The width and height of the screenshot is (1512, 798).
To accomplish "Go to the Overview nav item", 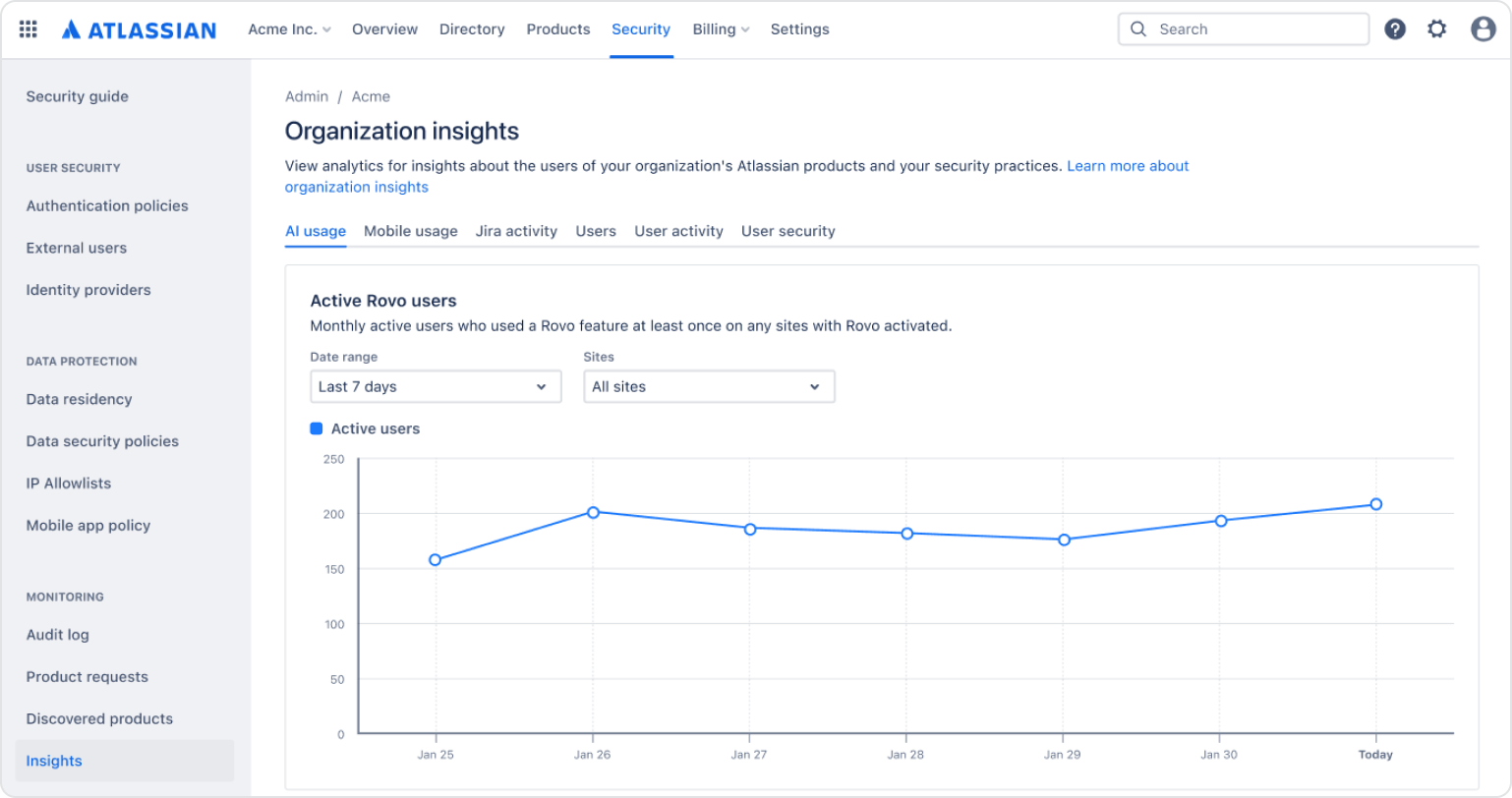I will click(x=384, y=29).
